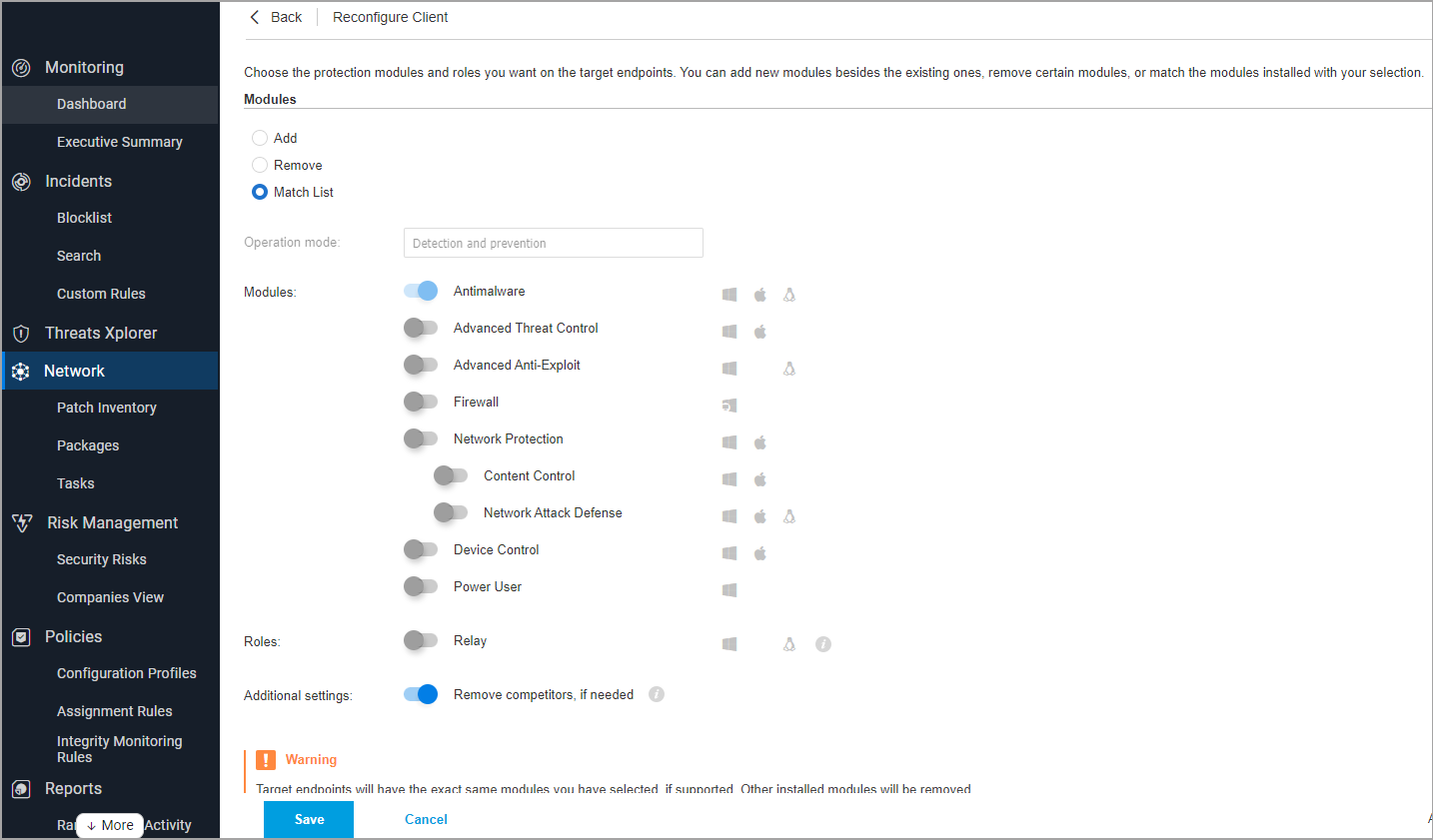Click the Apple icon beside Device Control

759,552
